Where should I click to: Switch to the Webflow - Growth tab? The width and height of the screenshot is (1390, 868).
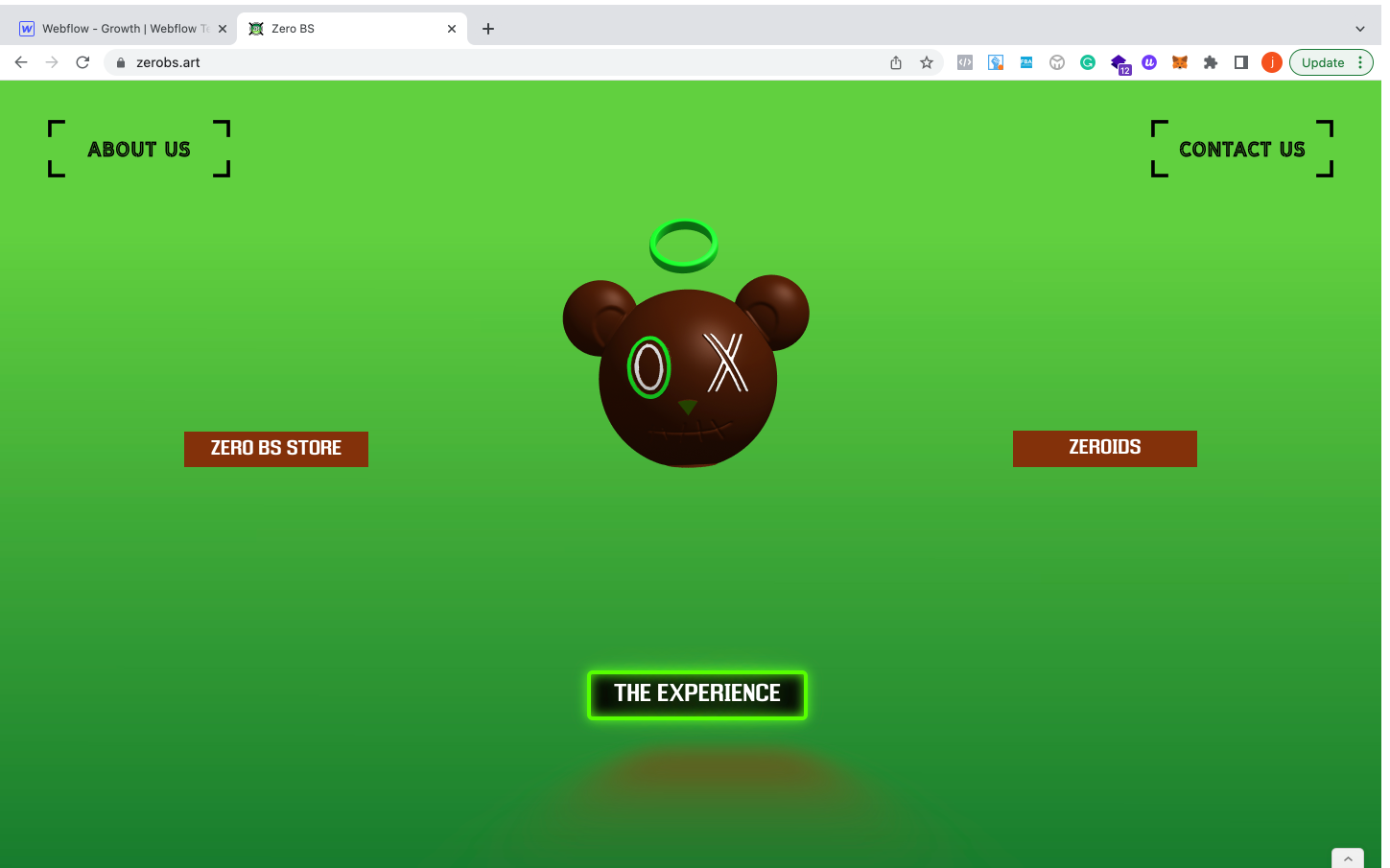coord(120,29)
